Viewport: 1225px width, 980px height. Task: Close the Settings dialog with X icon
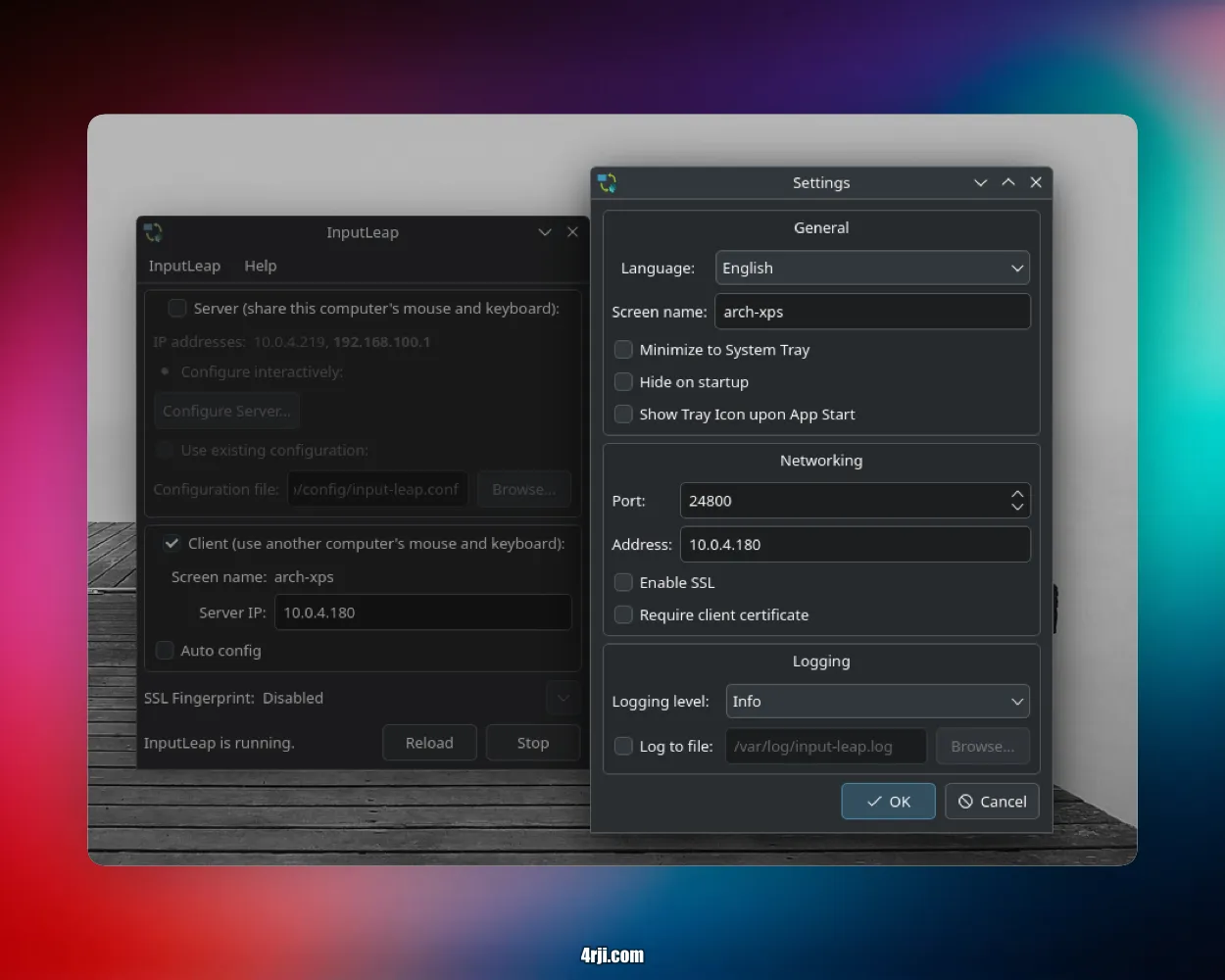[1036, 183]
